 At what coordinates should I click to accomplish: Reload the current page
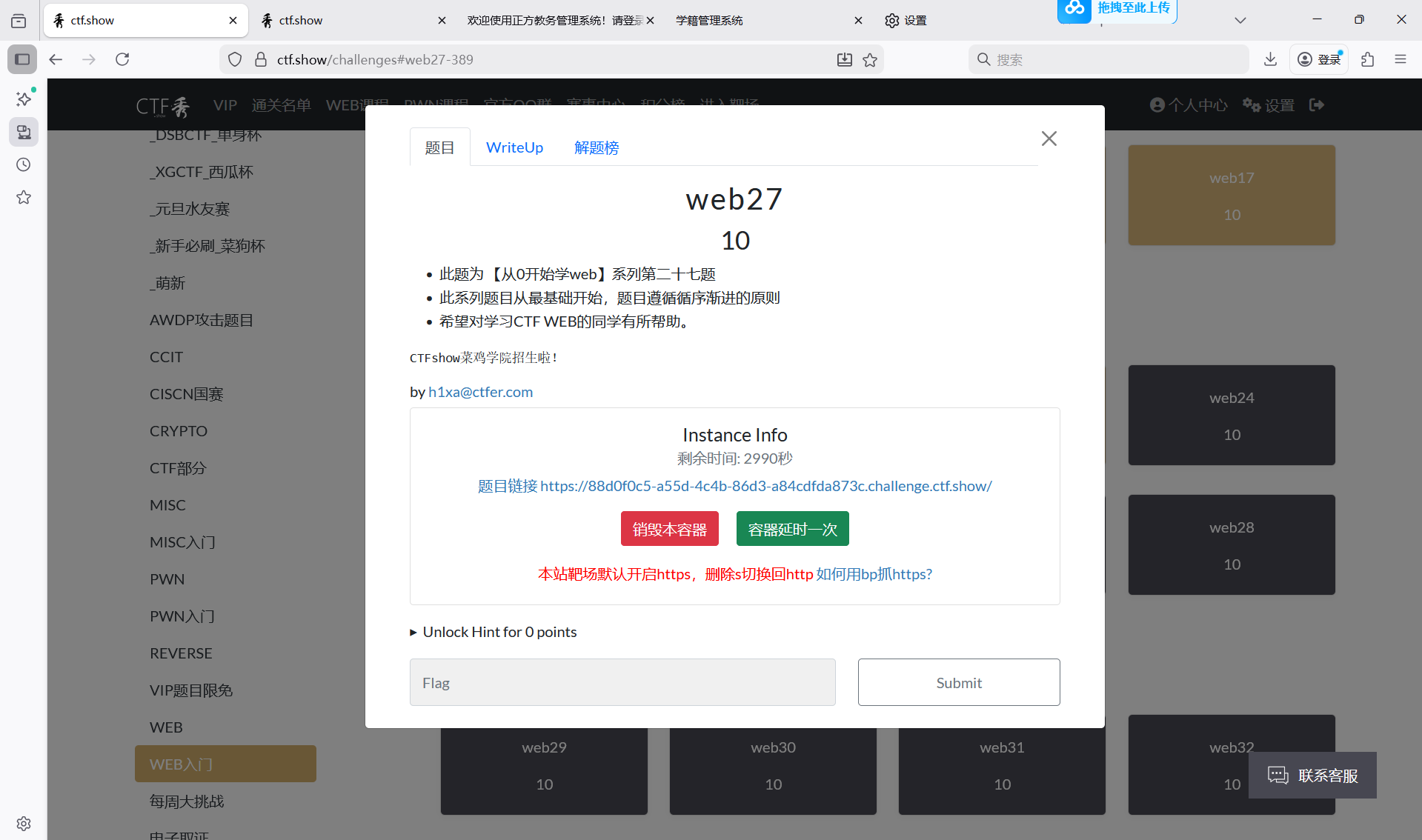122,59
